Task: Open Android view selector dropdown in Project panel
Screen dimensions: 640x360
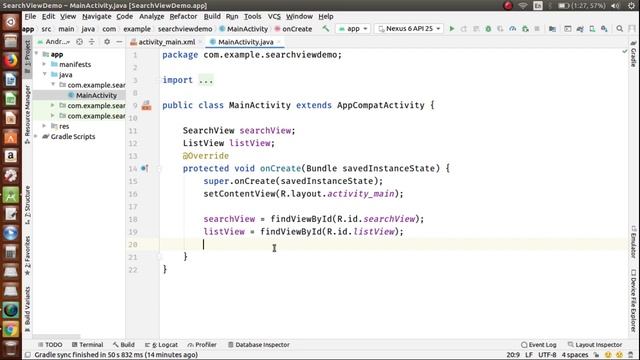Action: (54, 42)
